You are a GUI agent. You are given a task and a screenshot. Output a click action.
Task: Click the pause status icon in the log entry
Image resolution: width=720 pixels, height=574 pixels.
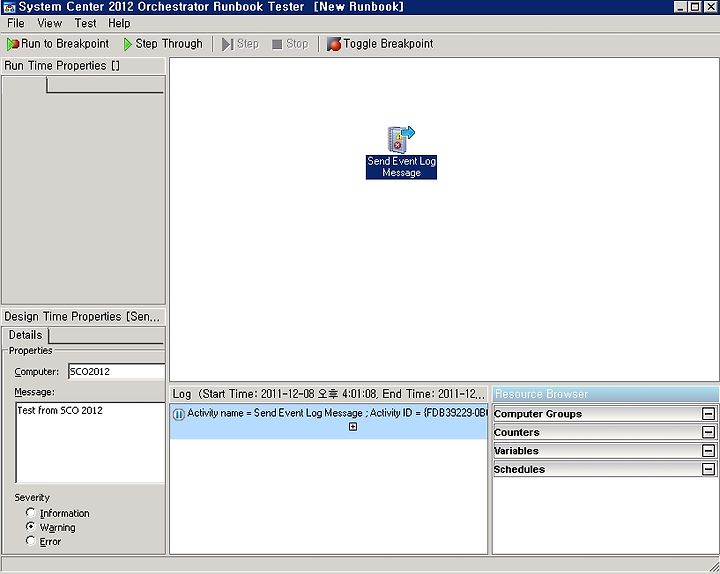coord(179,414)
